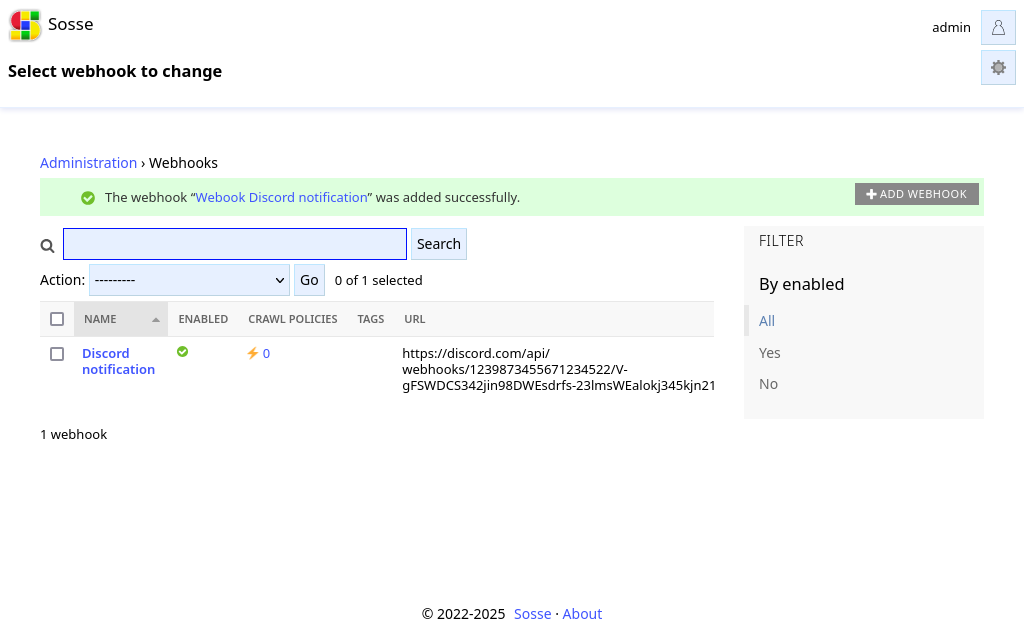Click the Search button

pos(439,244)
